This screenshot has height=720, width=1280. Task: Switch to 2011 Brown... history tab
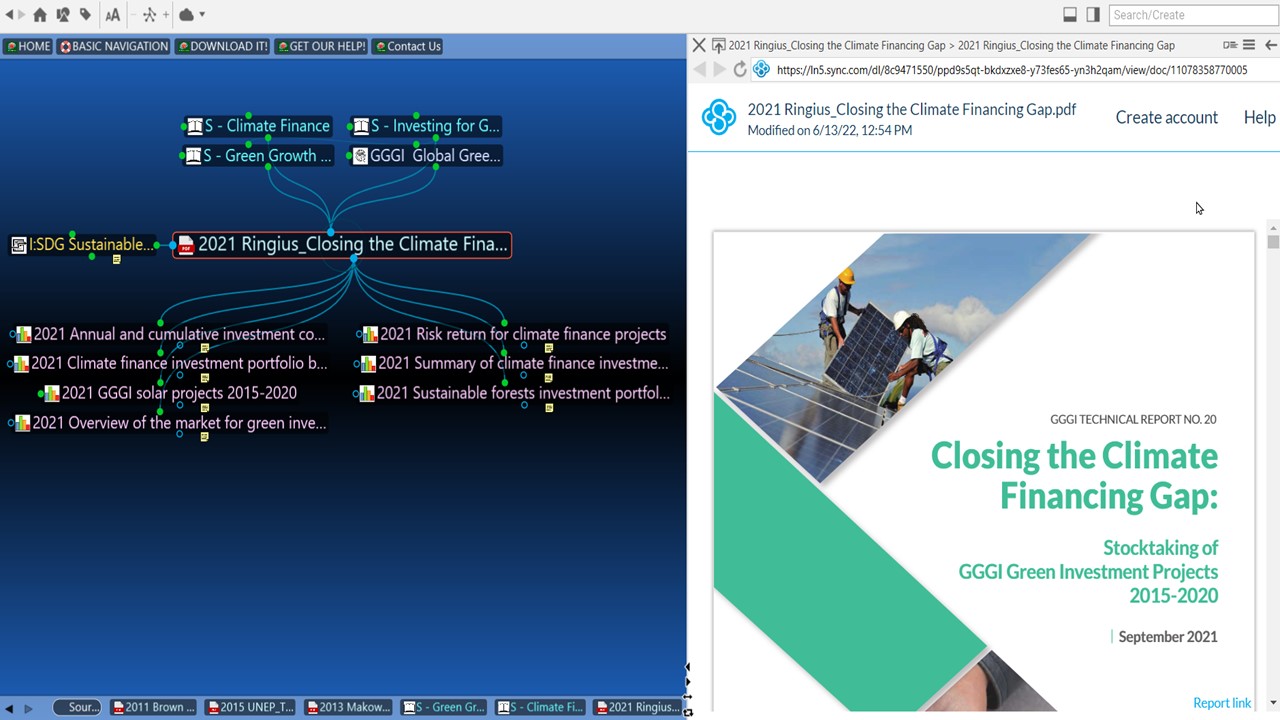pos(154,707)
